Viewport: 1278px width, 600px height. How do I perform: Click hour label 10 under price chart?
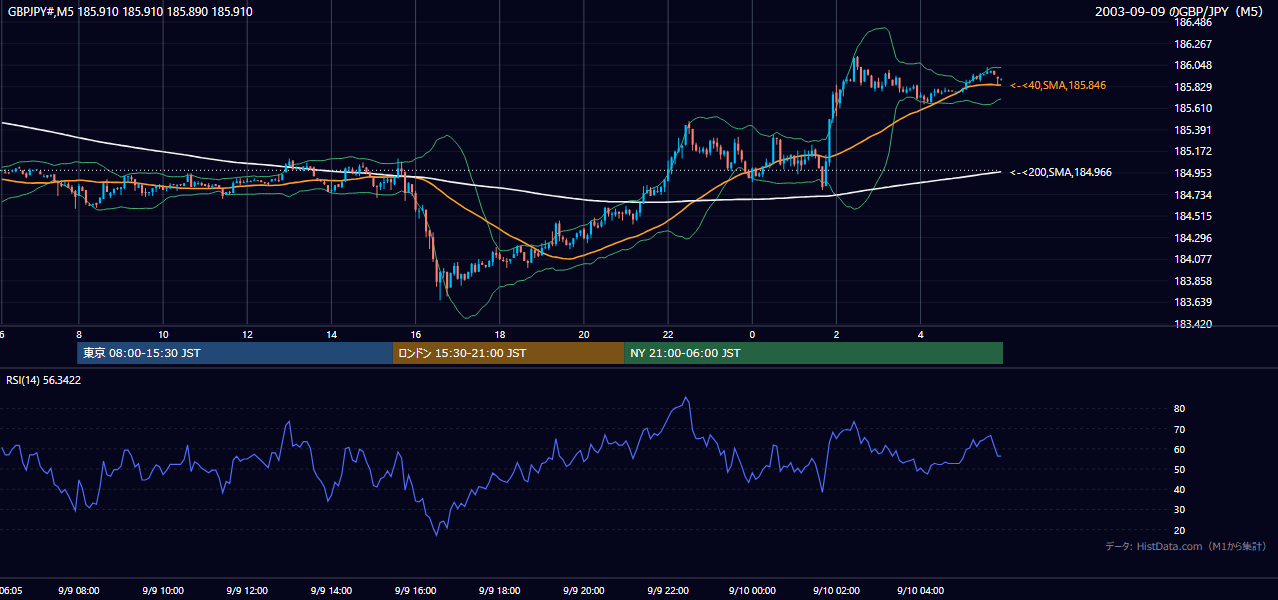tap(163, 334)
